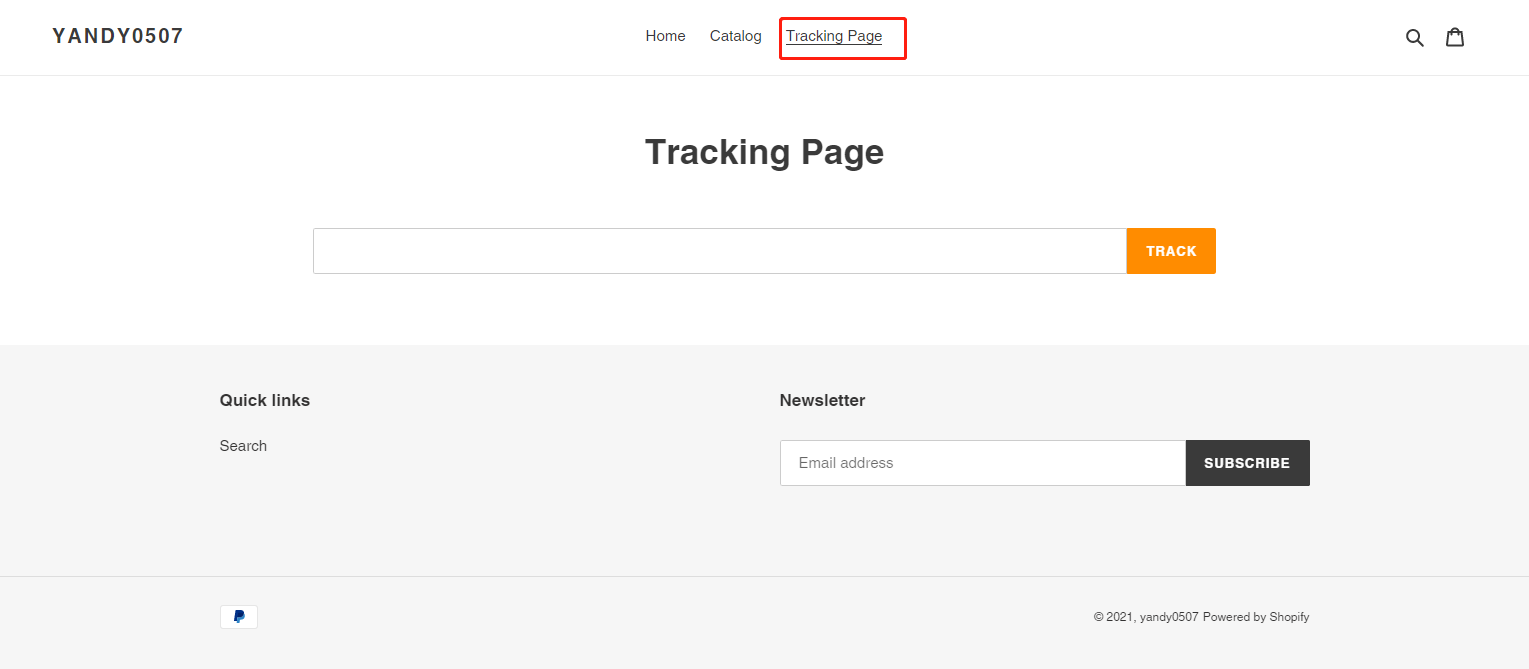This screenshot has width=1529, height=669.
Task: Click the yandy0507 footer link
Action: point(1168,617)
